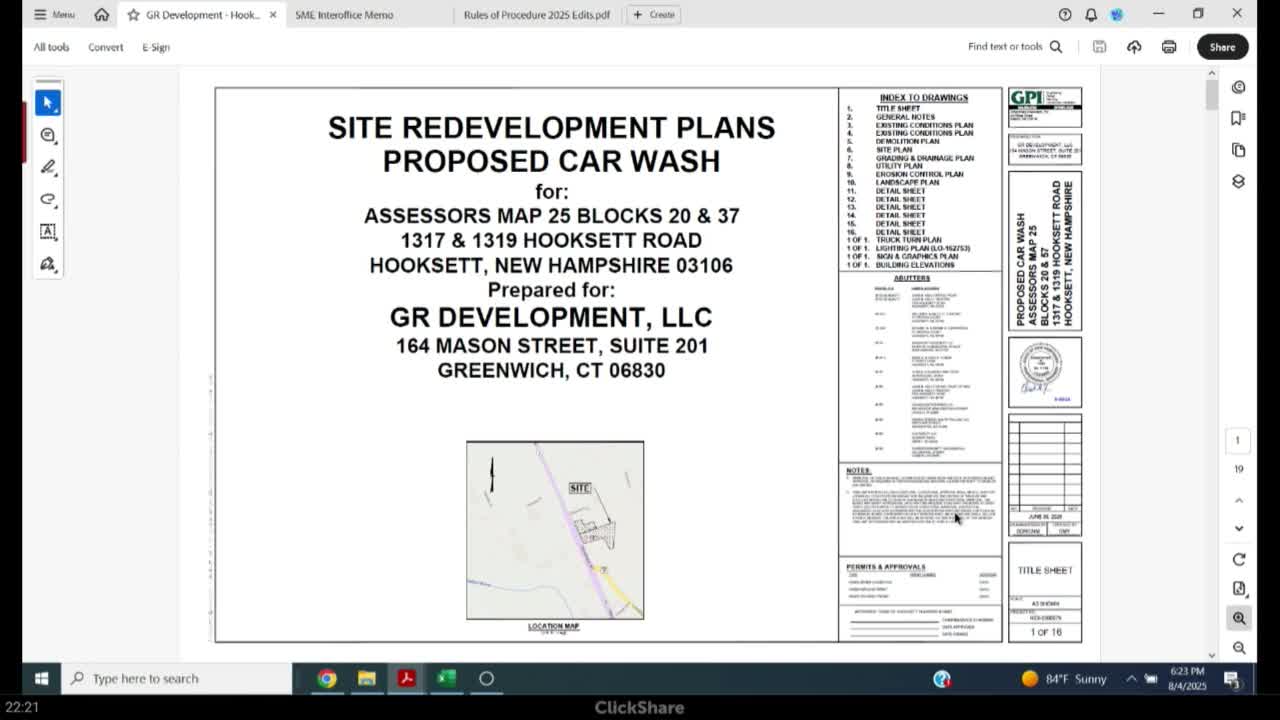
Task: Activate the text box tool
Action: pos(48,231)
